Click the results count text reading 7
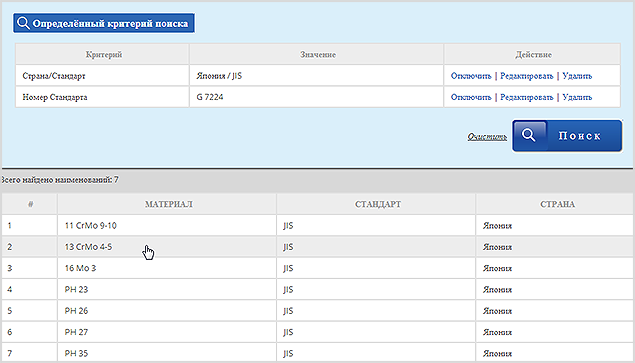Screen dimensions: 635x363 [x=59, y=179]
